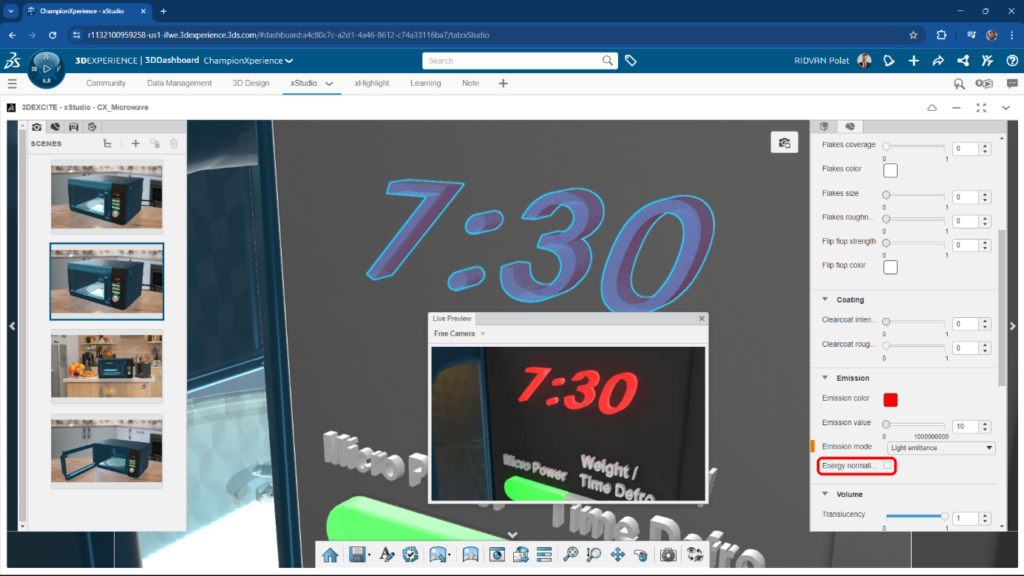Click the tag icon next to search
1024x576 pixels.
pyautogui.click(x=631, y=61)
